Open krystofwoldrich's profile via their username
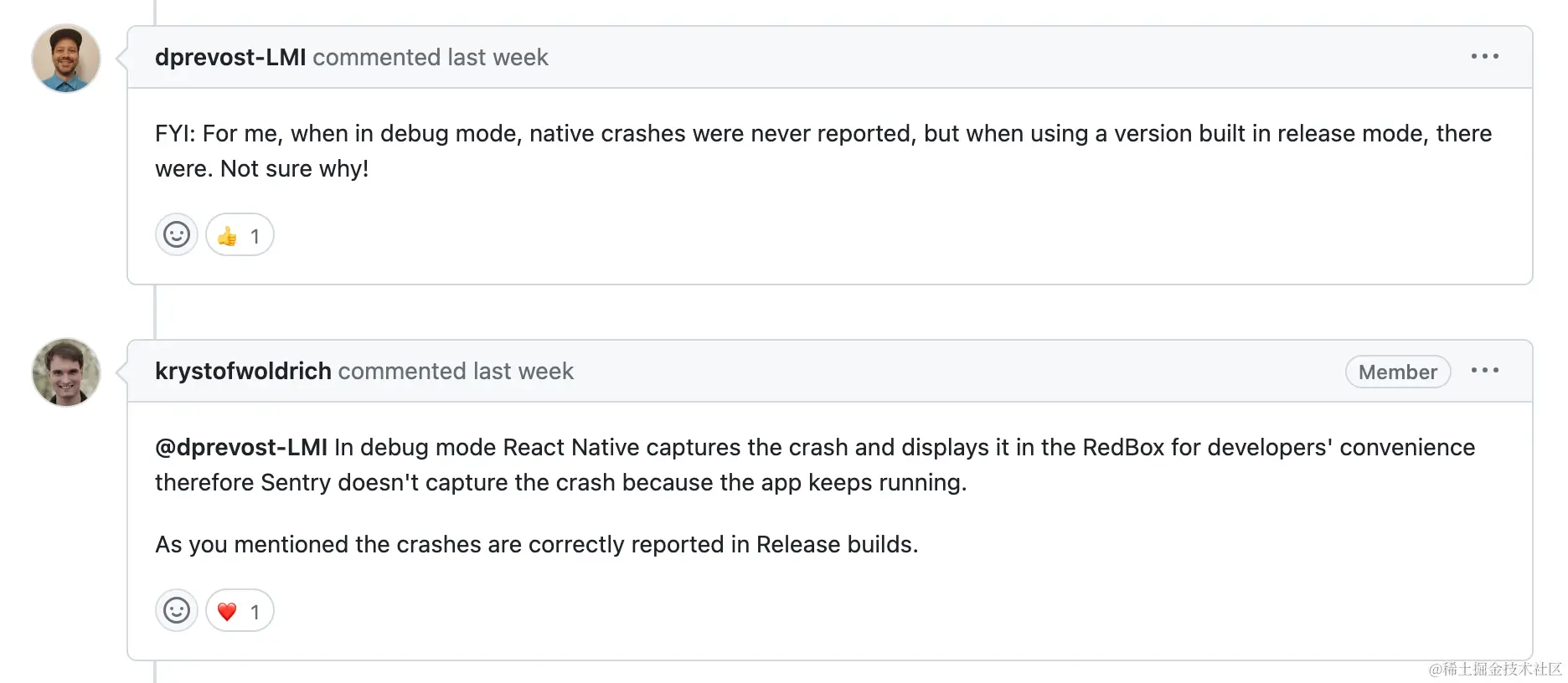 coord(242,371)
